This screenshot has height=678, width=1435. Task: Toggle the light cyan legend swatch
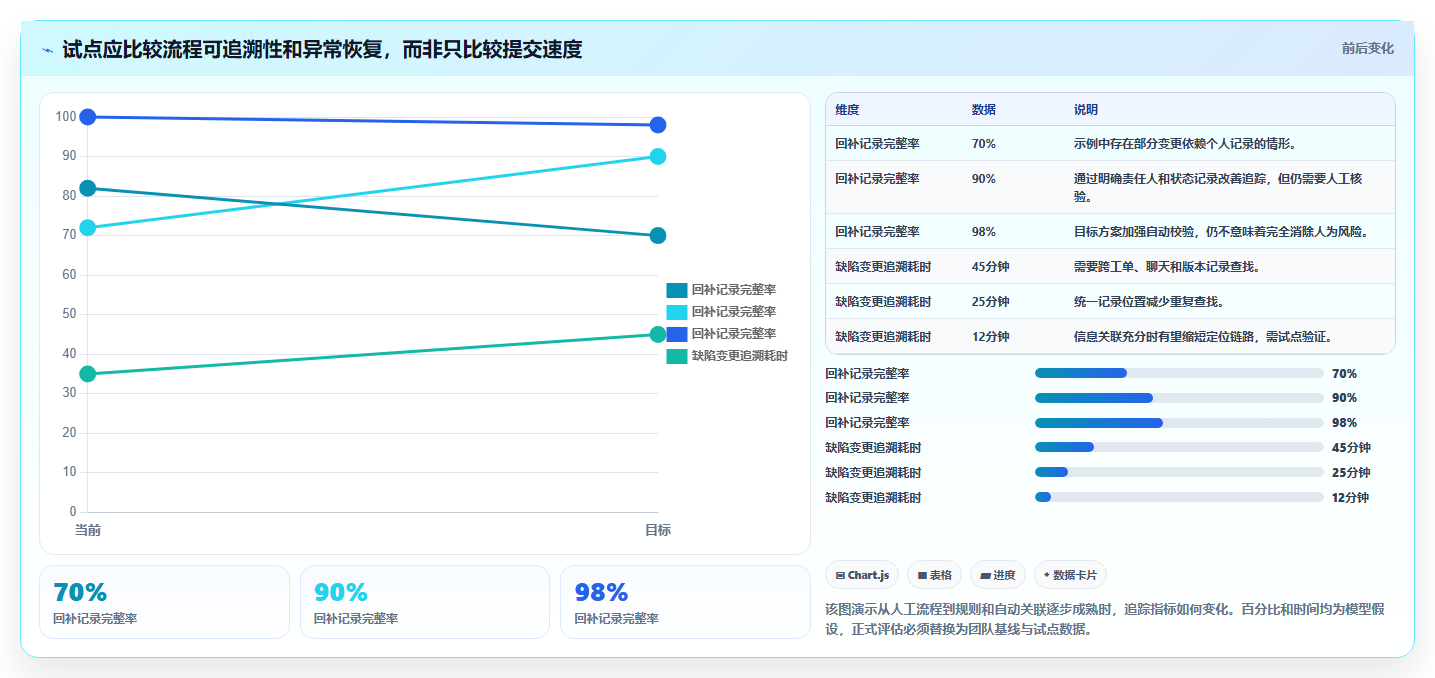pos(677,312)
